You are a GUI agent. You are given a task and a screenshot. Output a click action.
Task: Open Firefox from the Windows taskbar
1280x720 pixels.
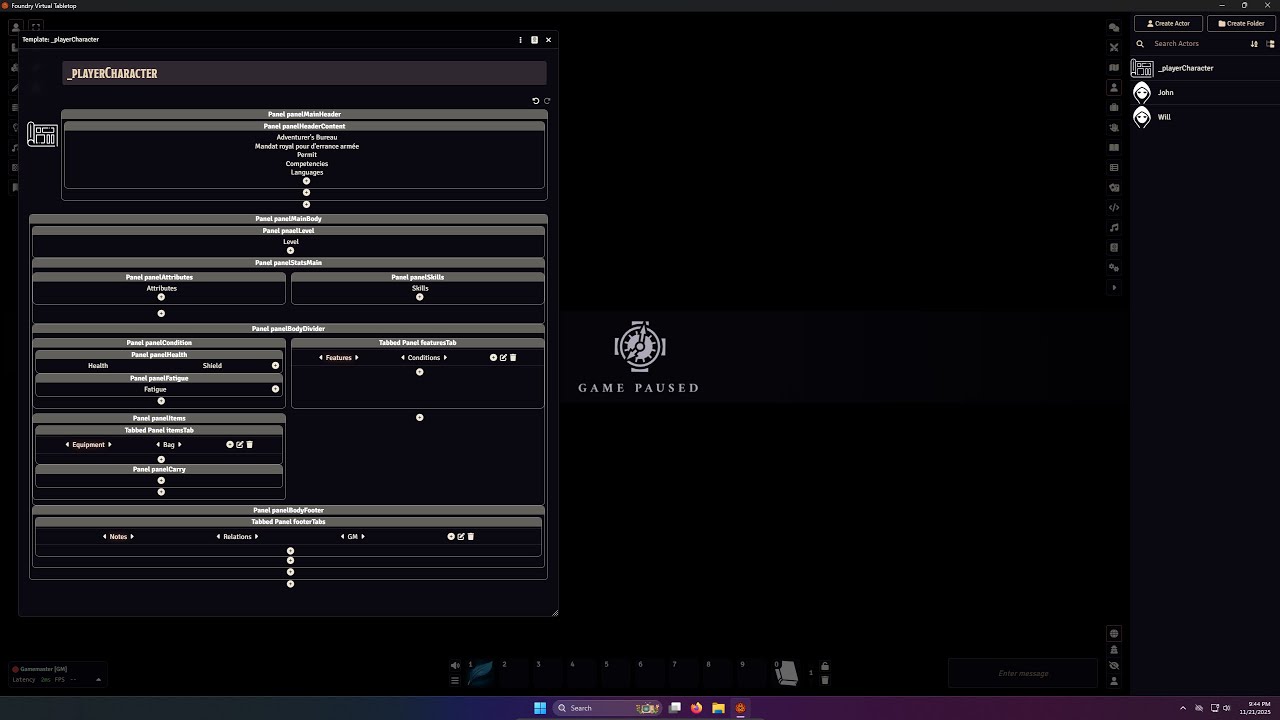[x=696, y=708]
